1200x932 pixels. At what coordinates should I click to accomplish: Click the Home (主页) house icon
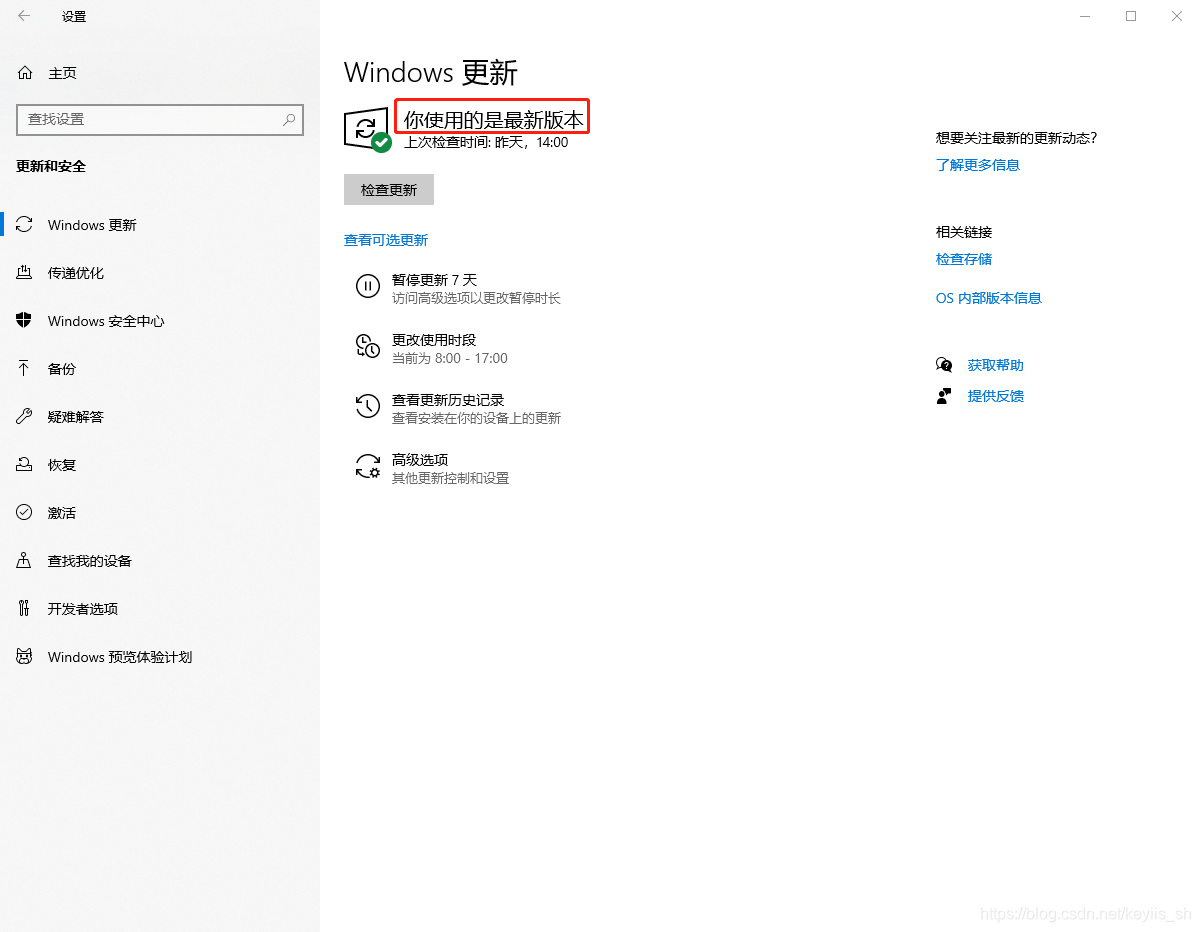point(25,73)
